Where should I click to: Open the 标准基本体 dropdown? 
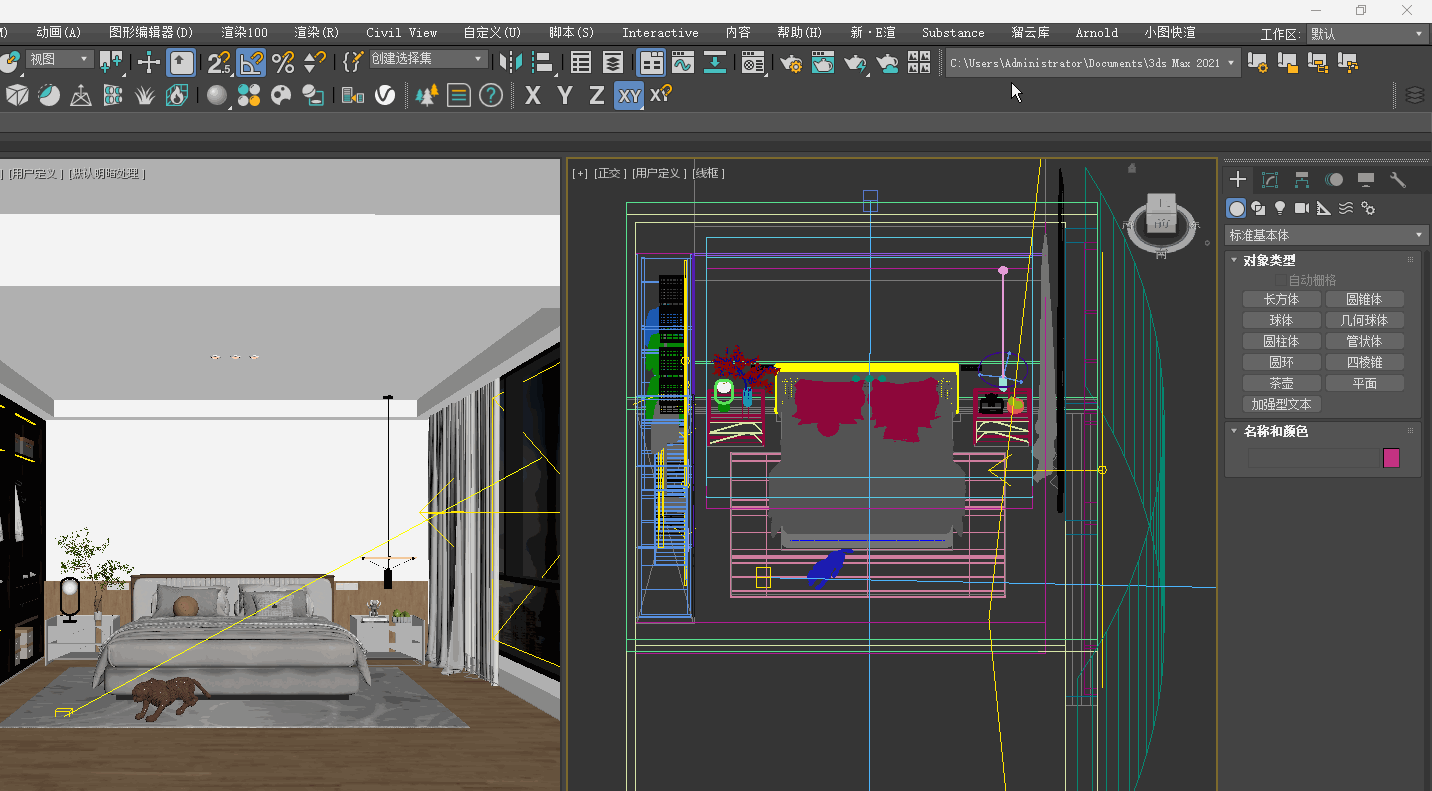(x=1326, y=235)
